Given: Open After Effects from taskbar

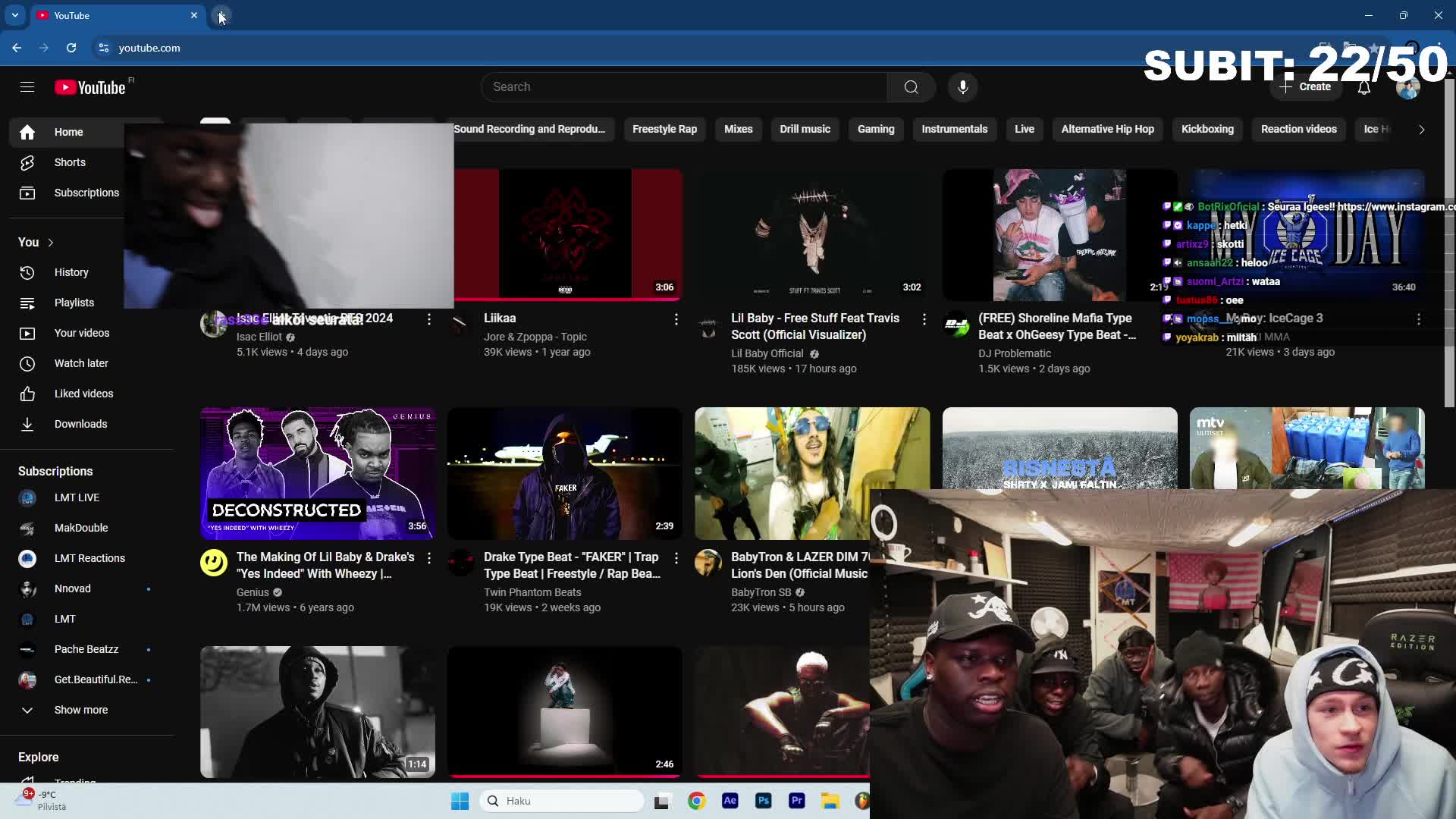Looking at the screenshot, I should (730, 801).
